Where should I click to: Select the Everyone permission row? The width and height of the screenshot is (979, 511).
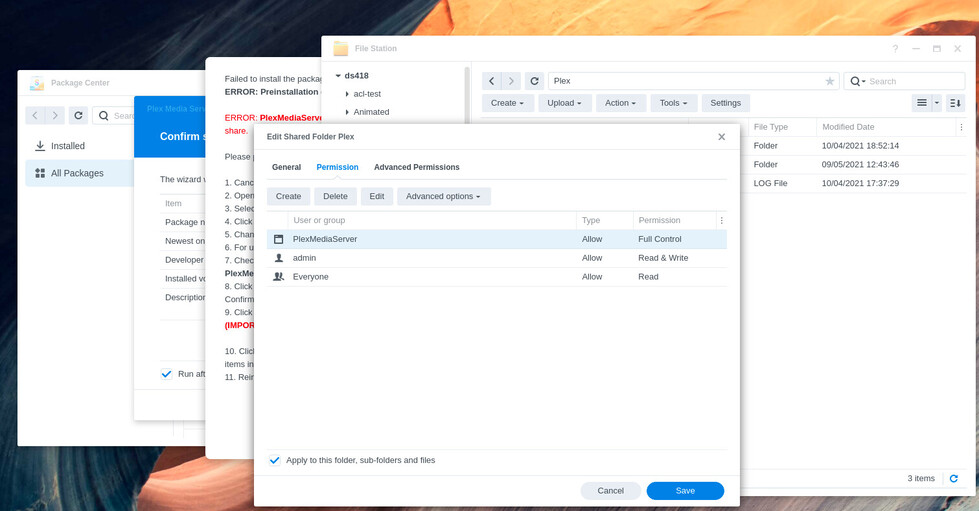pyautogui.click(x=497, y=277)
